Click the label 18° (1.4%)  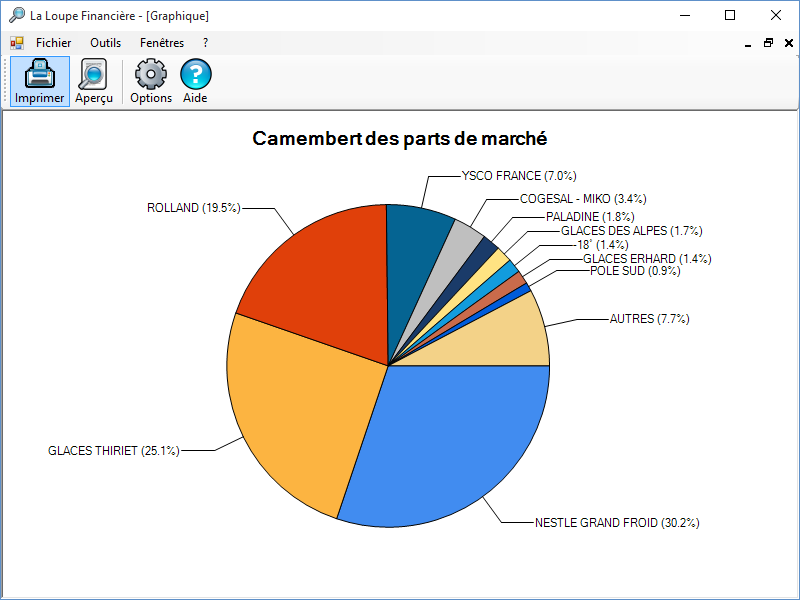[x=603, y=245]
